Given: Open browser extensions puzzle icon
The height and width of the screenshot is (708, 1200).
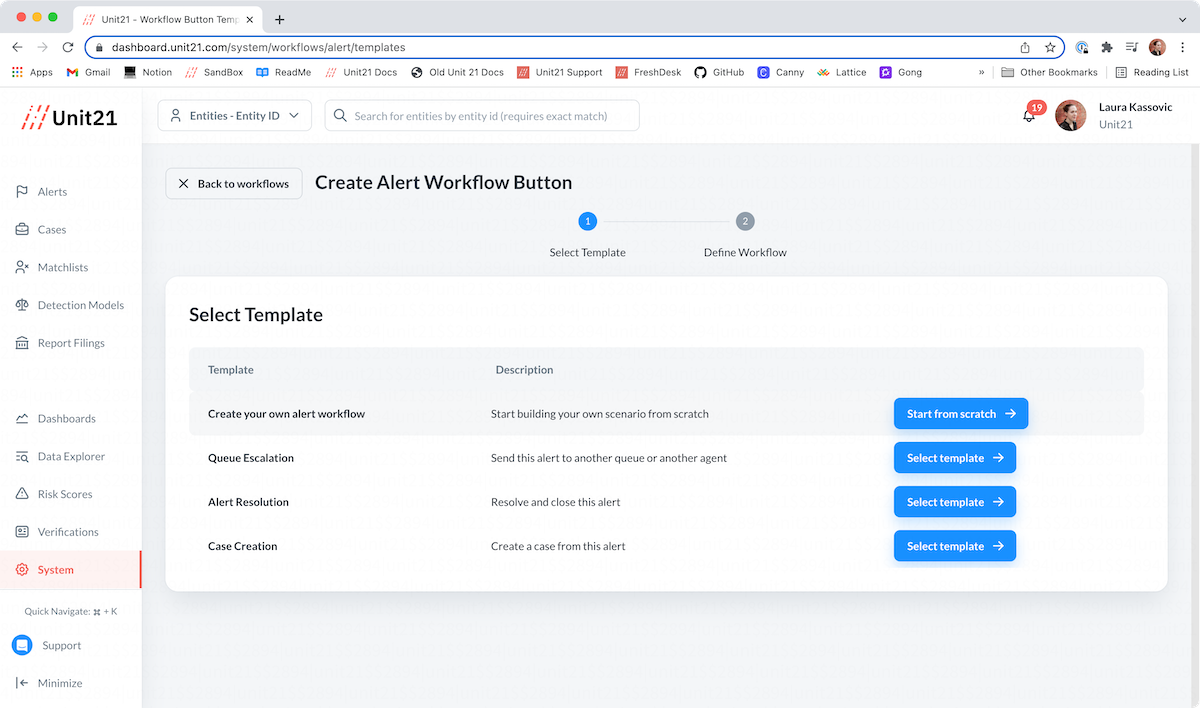Looking at the screenshot, I should point(1107,47).
